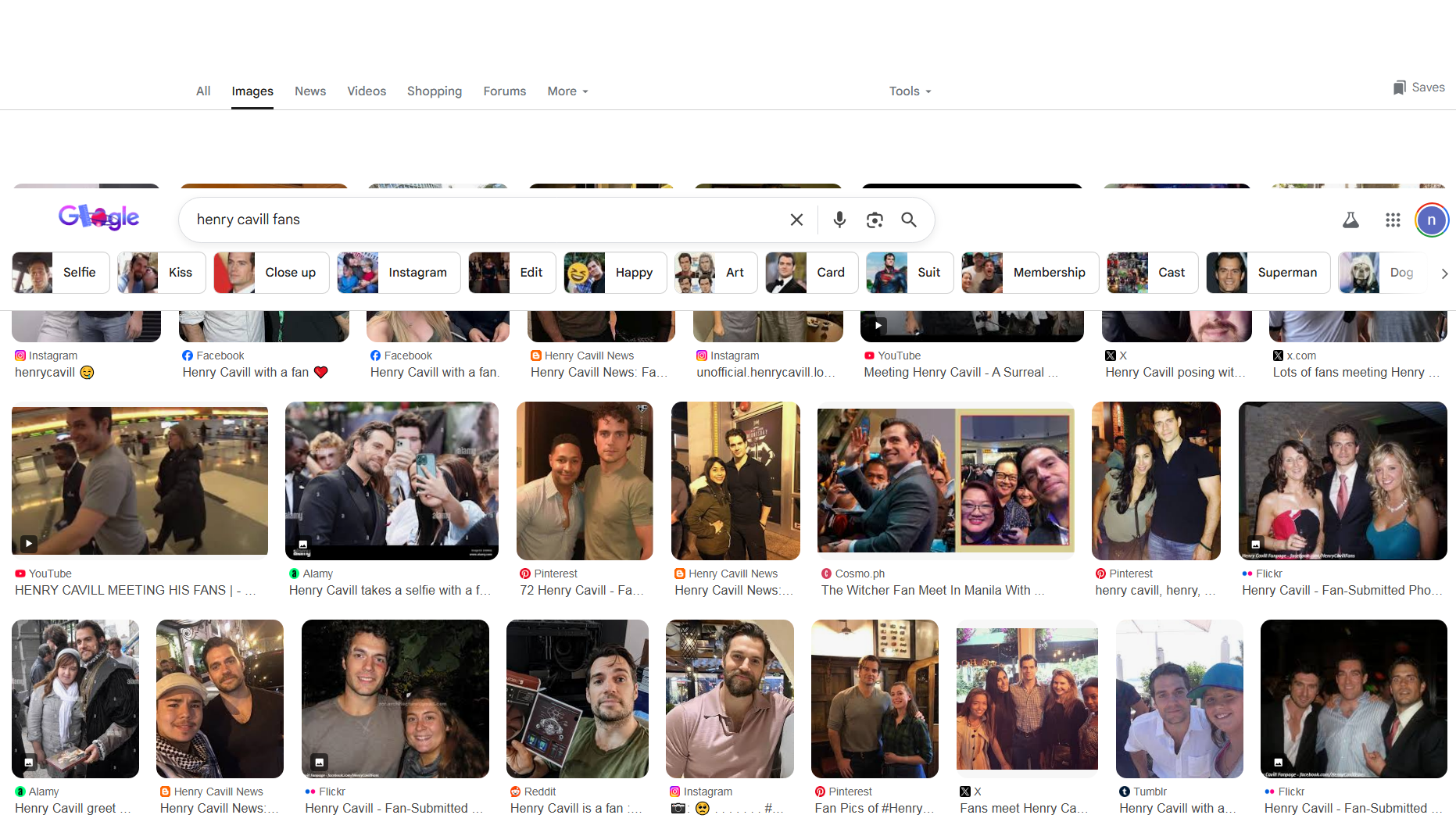Filter results by Membership chip

1030,273
